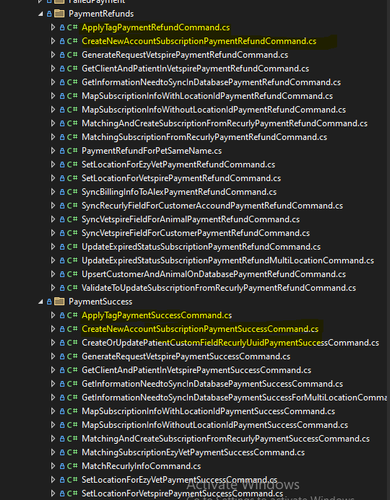
Task: Click lock icon of SyncRecurlyFieldForCustomerAccoundPaymentRefundCommand.cs
Action: (62, 206)
